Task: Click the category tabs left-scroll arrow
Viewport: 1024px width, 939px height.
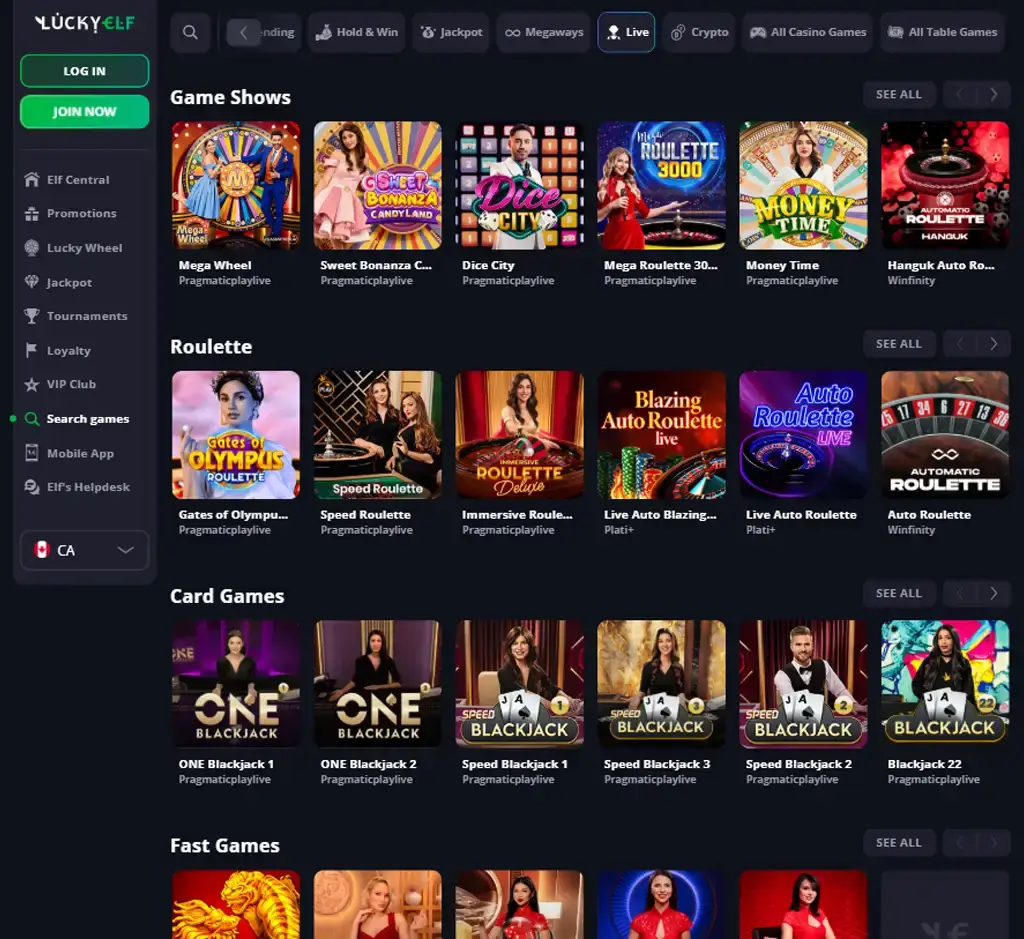Action: (x=244, y=32)
